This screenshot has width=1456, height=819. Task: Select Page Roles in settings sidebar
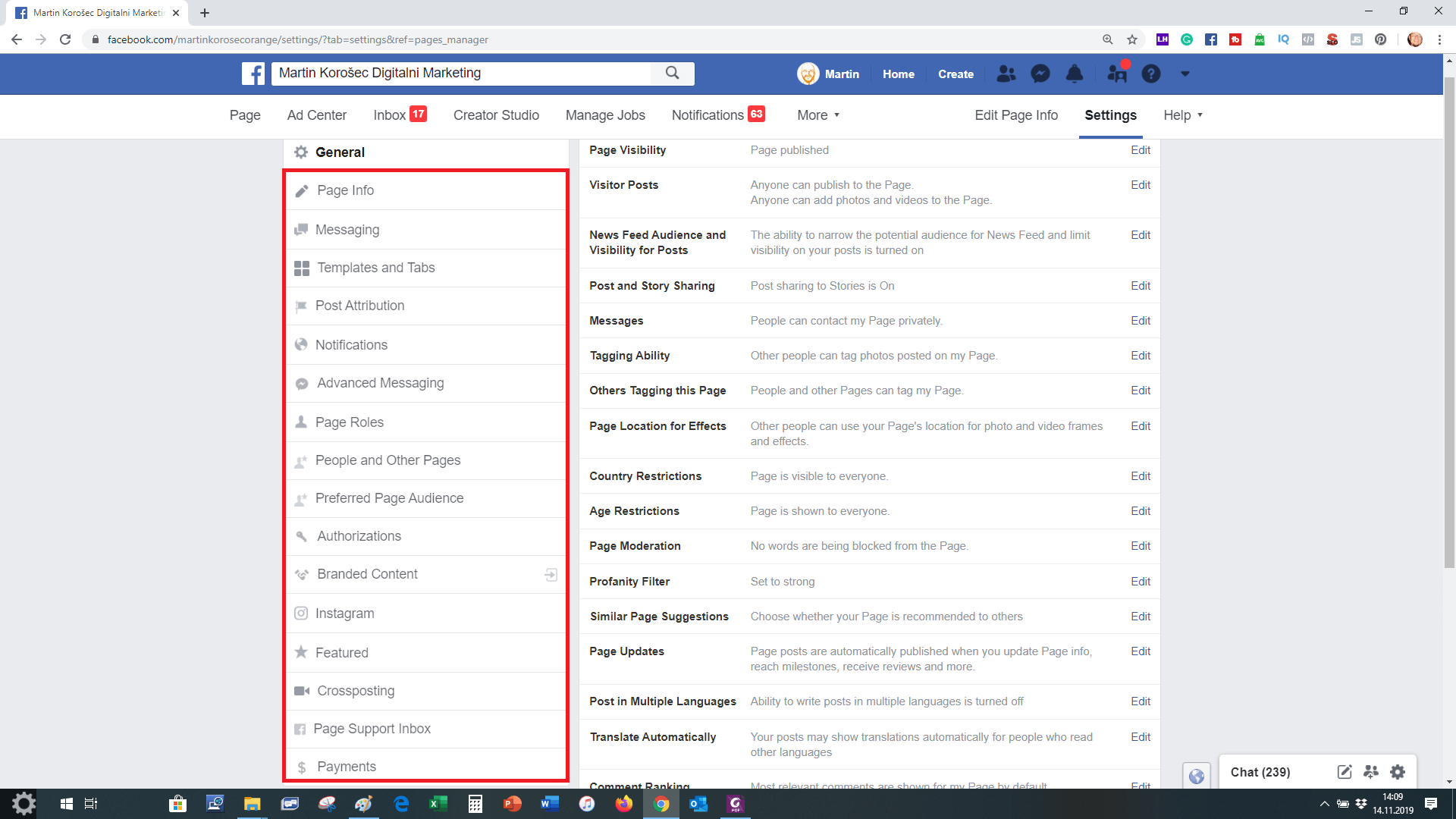point(350,422)
